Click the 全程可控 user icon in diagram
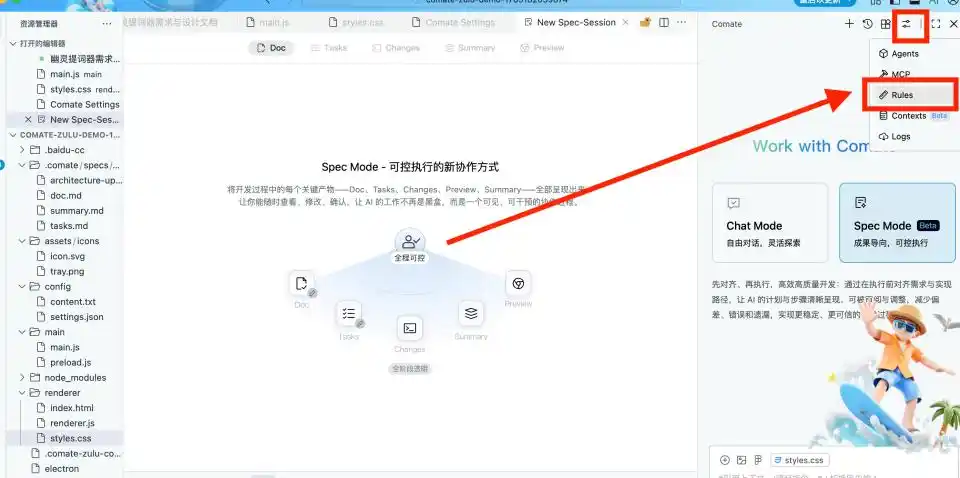Image resolution: width=960 pixels, height=478 pixels. (410, 241)
